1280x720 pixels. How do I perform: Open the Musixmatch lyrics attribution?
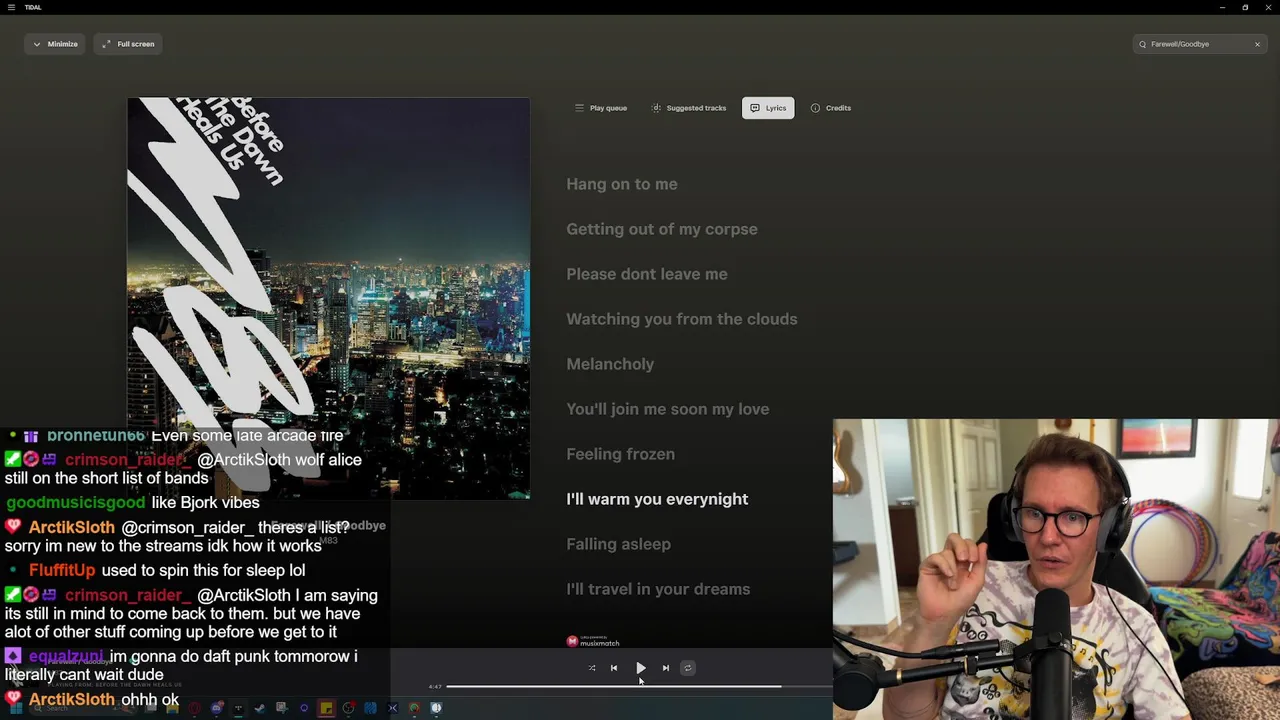point(593,641)
